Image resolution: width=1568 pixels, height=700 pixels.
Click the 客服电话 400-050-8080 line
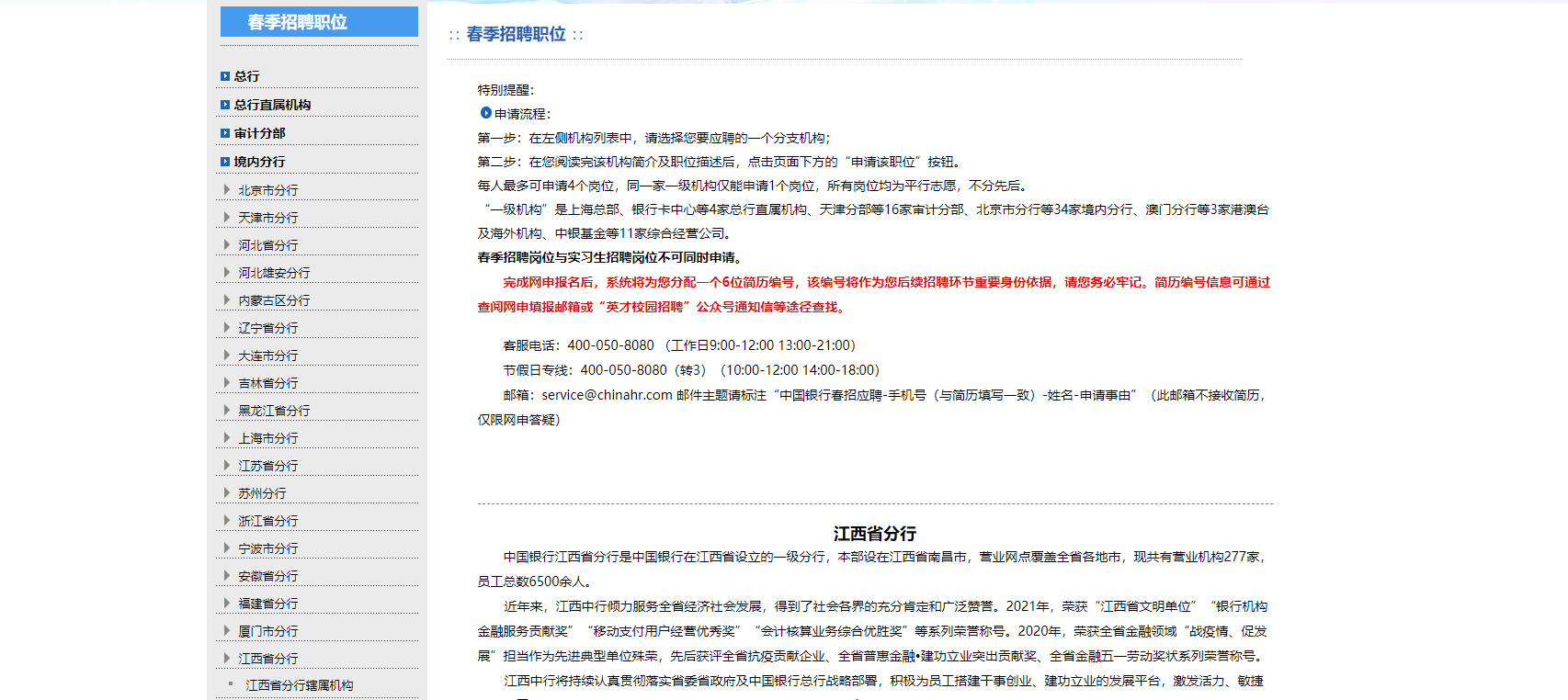point(679,345)
